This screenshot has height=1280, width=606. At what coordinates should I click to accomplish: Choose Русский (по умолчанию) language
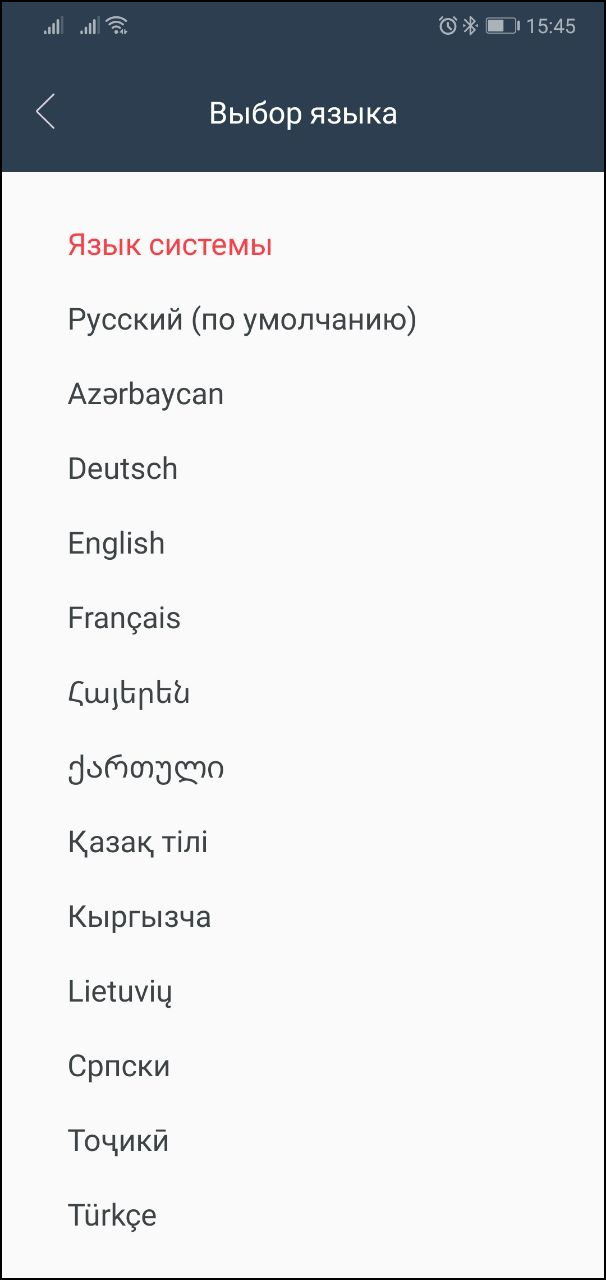pyautogui.click(x=242, y=320)
